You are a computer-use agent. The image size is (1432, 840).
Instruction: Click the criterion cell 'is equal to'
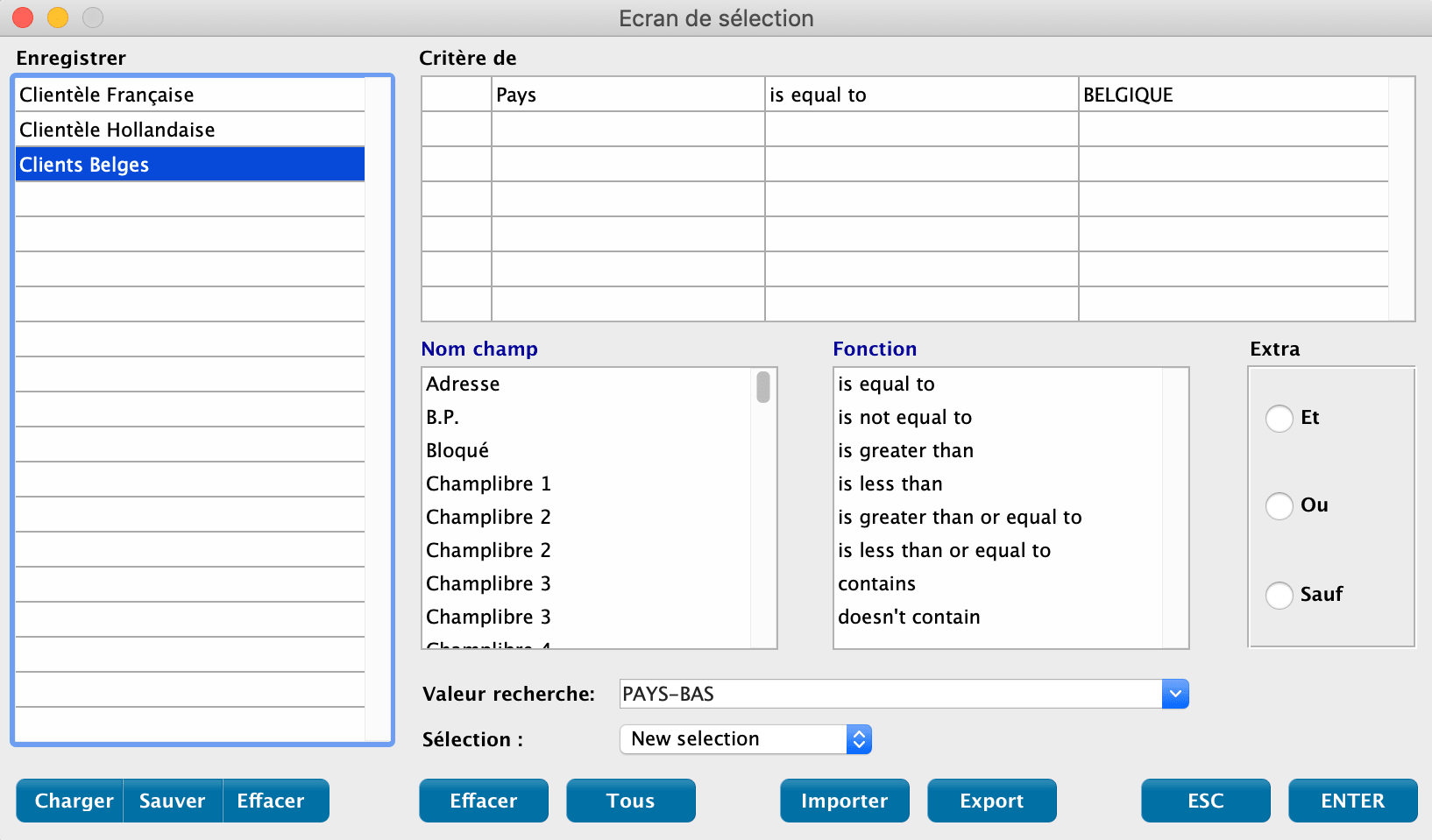tap(922, 95)
